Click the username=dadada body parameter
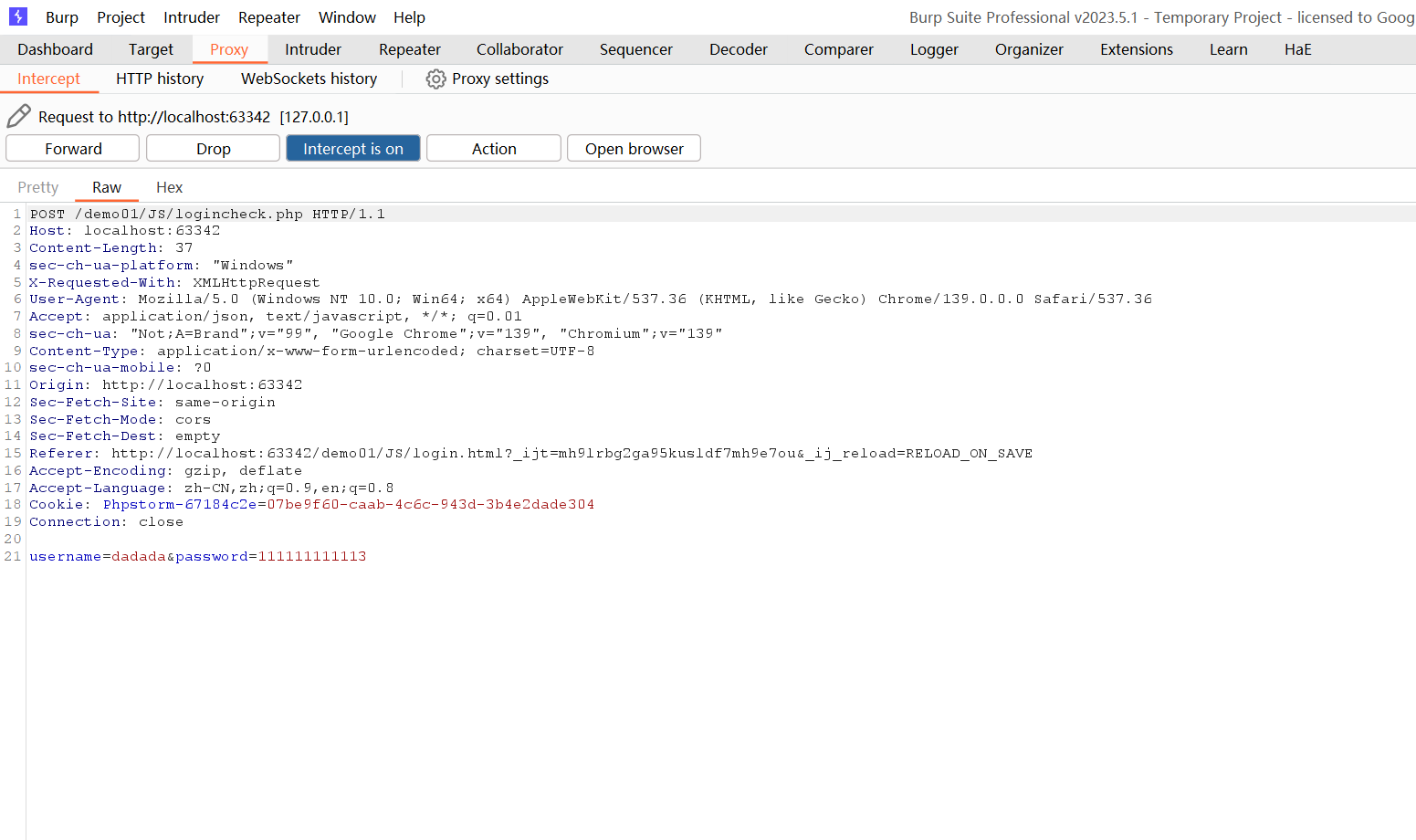Image resolution: width=1416 pixels, height=840 pixels. click(x=98, y=557)
